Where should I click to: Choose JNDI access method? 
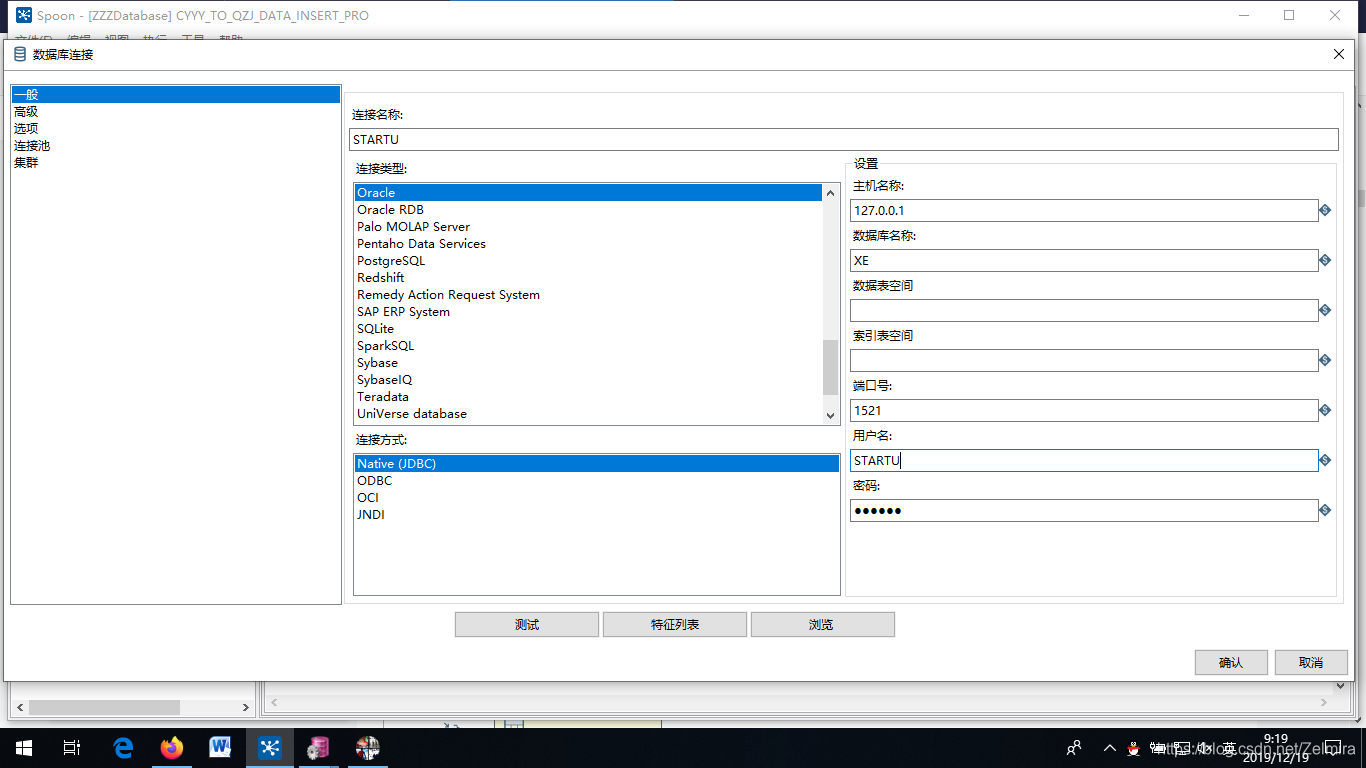597,515
